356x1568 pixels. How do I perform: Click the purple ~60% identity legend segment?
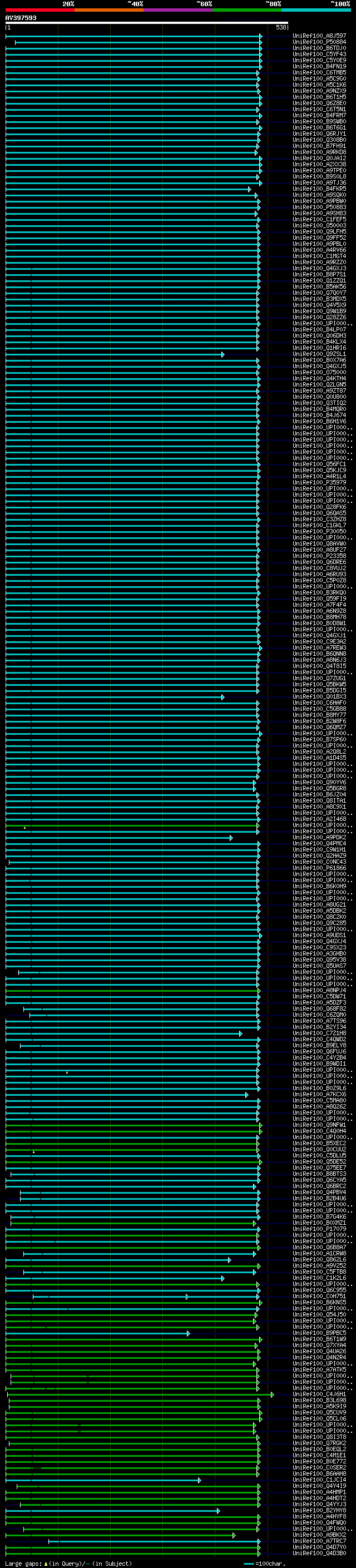point(177,10)
